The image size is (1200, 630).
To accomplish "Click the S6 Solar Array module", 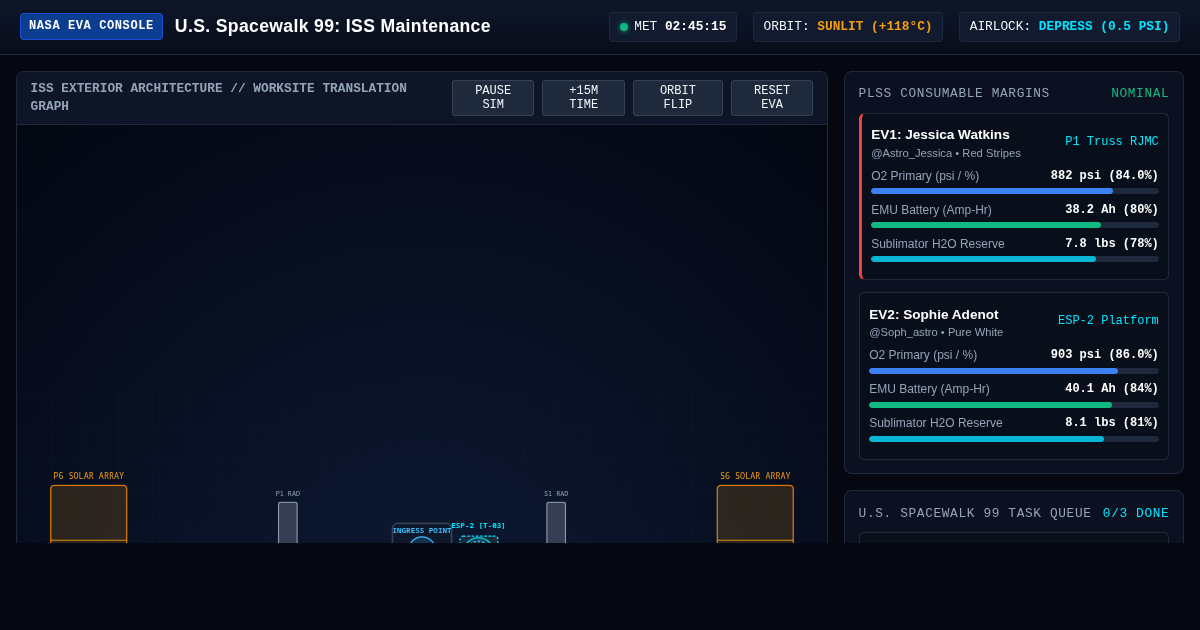I will tap(755, 514).
